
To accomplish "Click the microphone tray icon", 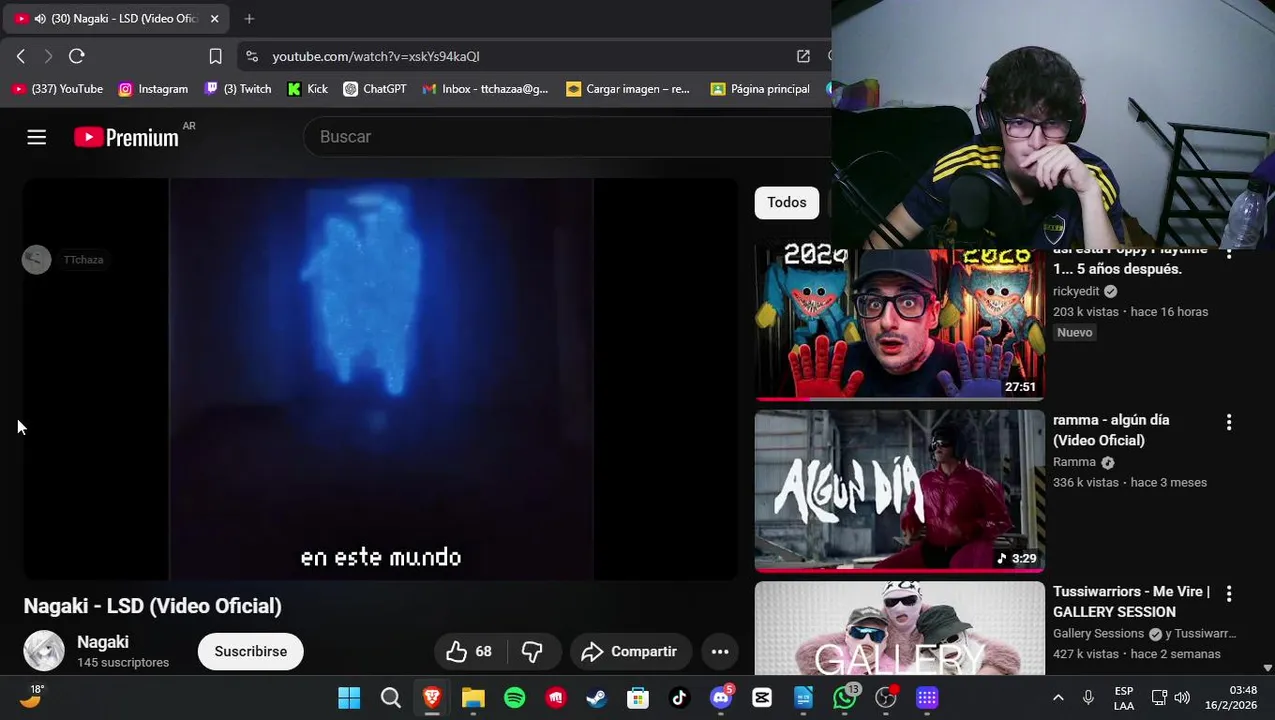I will click(1088, 698).
